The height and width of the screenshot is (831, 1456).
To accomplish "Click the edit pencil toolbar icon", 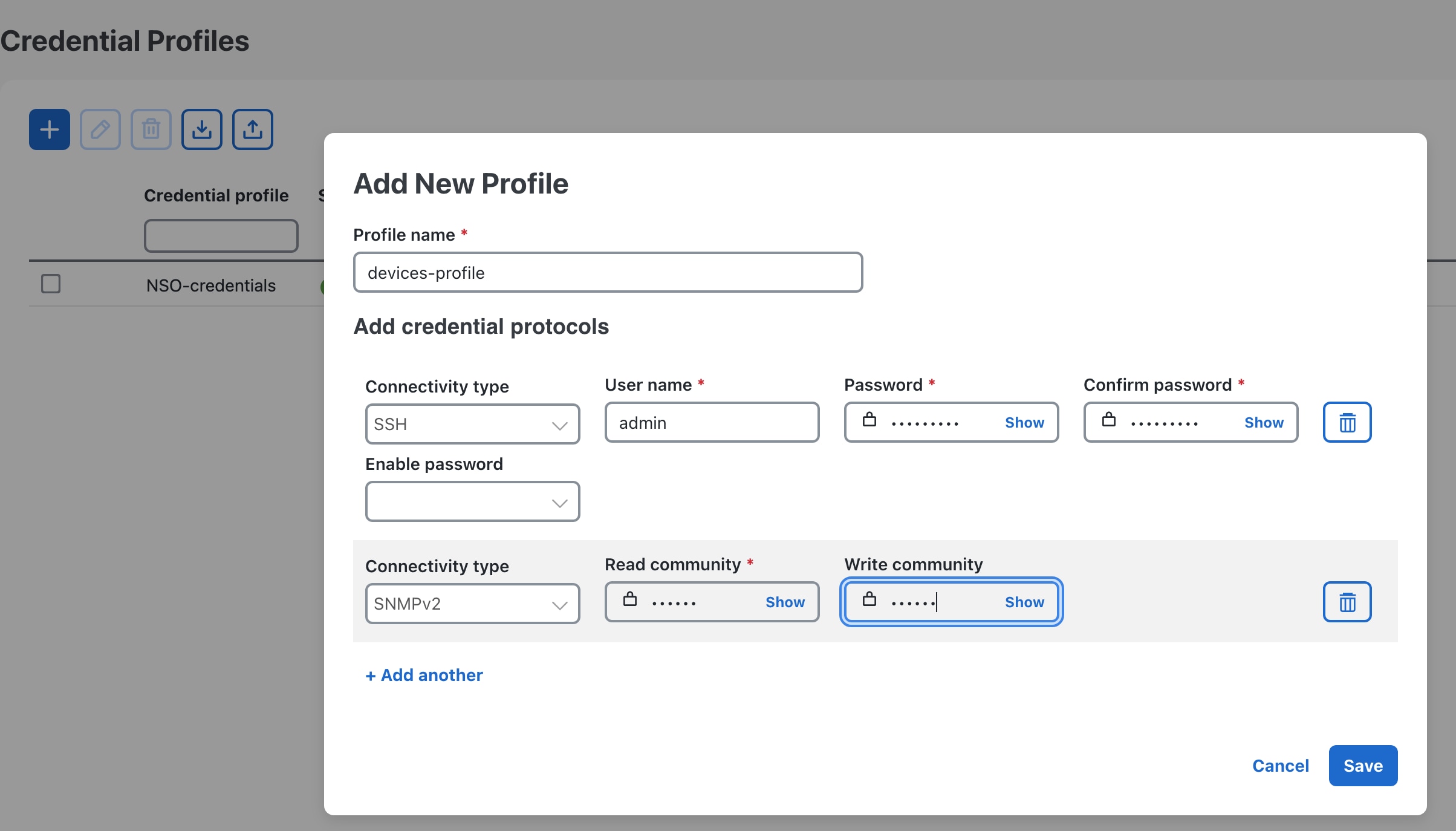I will (x=100, y=129).
